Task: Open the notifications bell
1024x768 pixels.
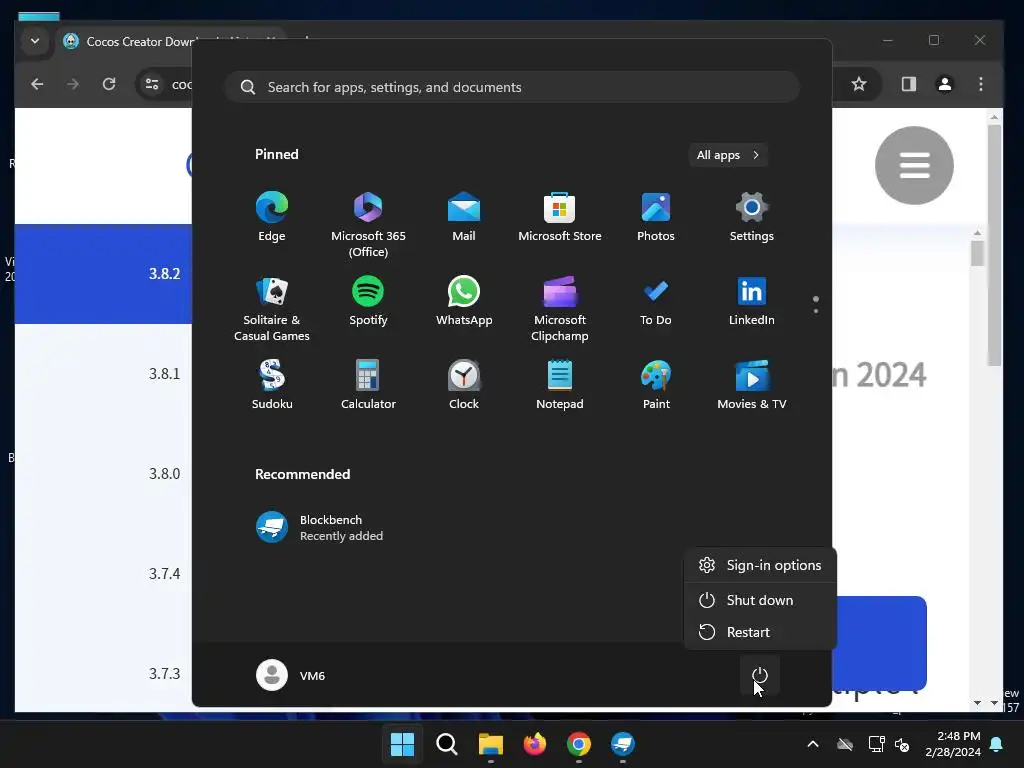Action: pyautogui.click(x=997, y=744)
